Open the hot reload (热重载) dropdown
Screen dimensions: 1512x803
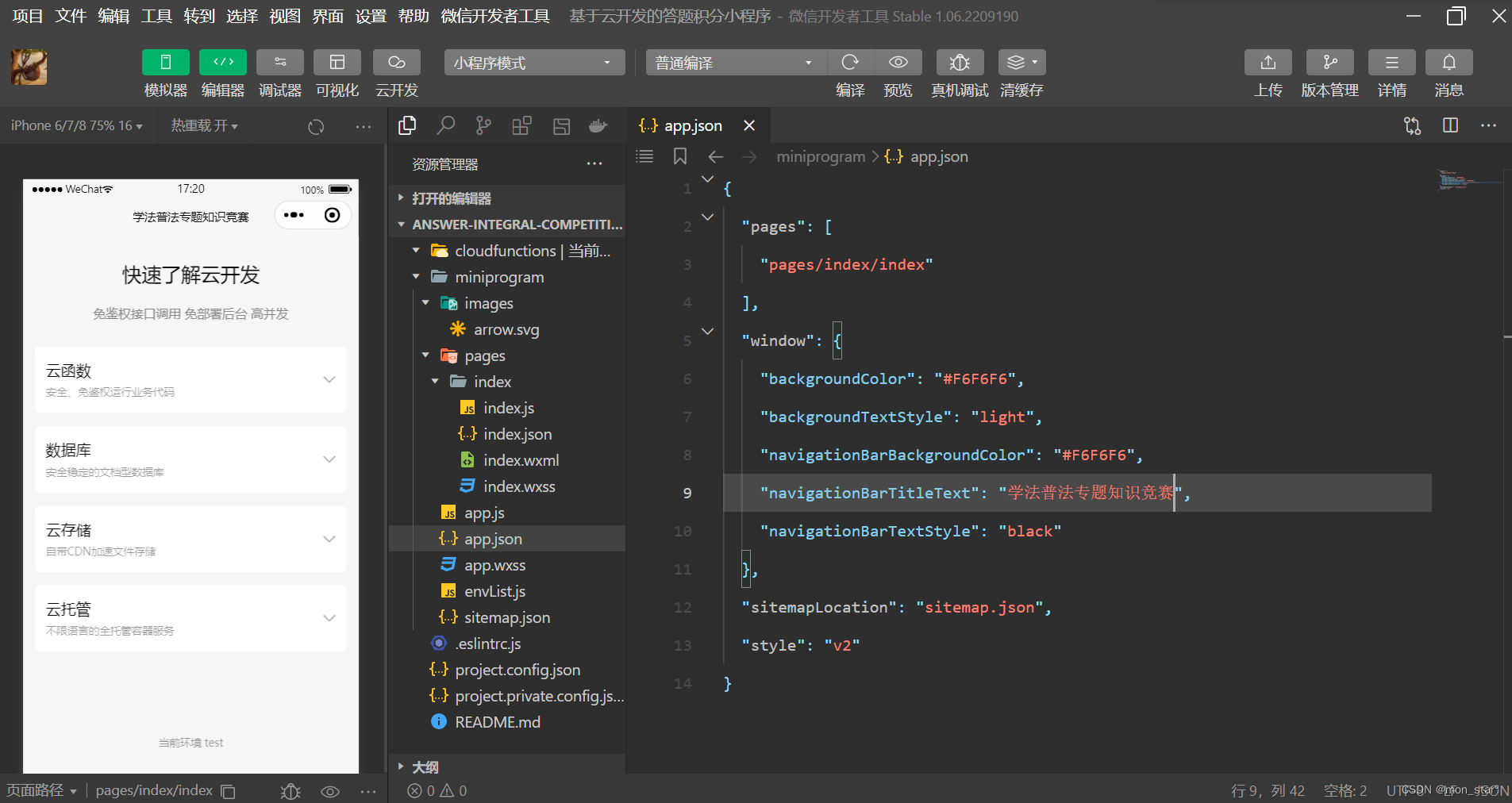[204, 125]
